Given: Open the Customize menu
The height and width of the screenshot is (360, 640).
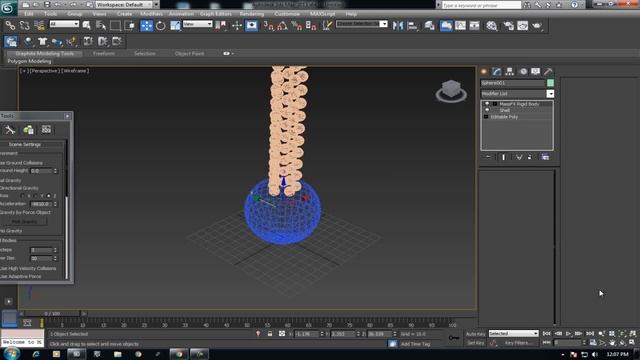Looking at the screenshot, I should [x=287, y=14].
